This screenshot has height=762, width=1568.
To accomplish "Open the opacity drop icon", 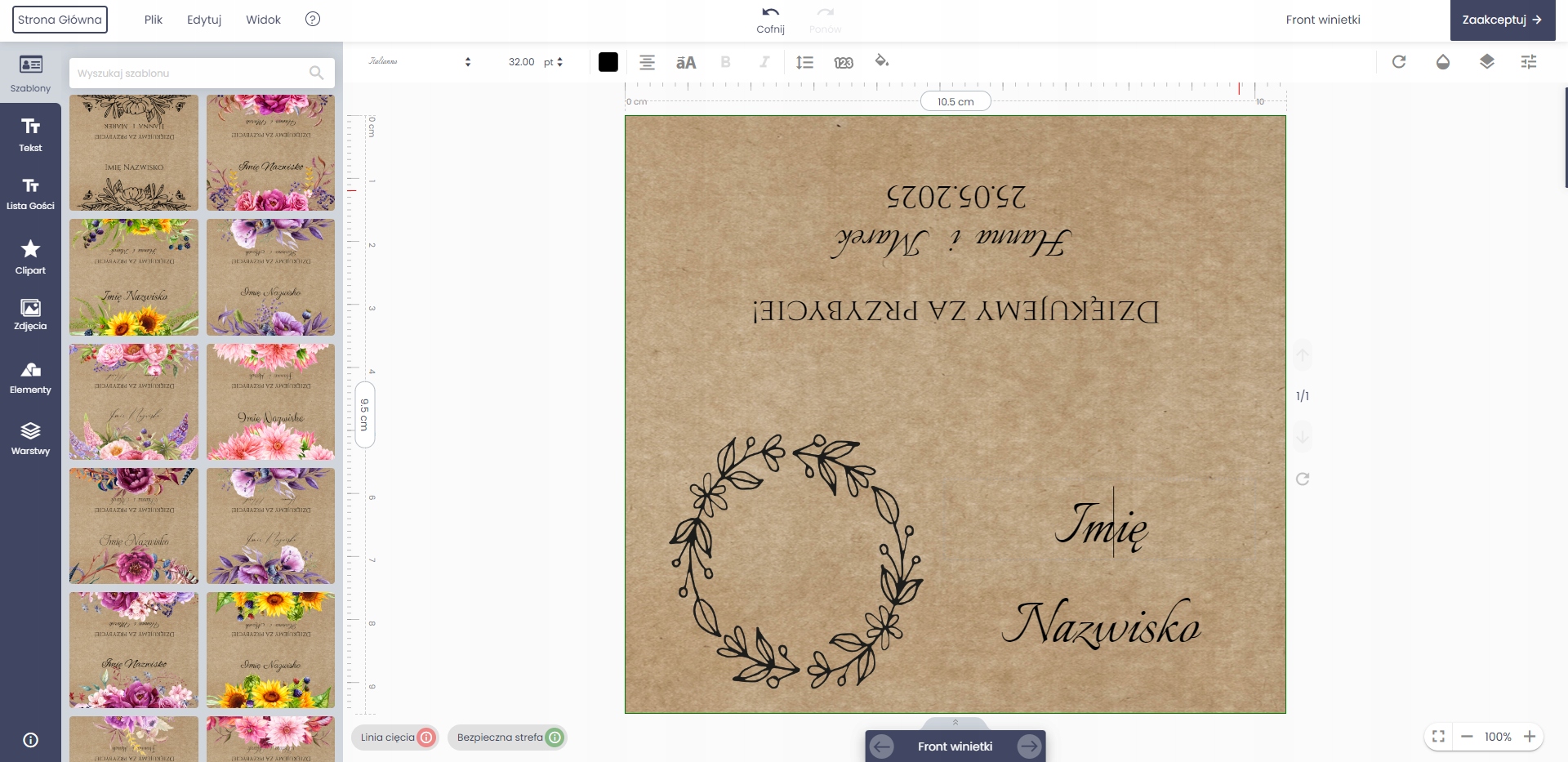I will tap(1443, 61).
